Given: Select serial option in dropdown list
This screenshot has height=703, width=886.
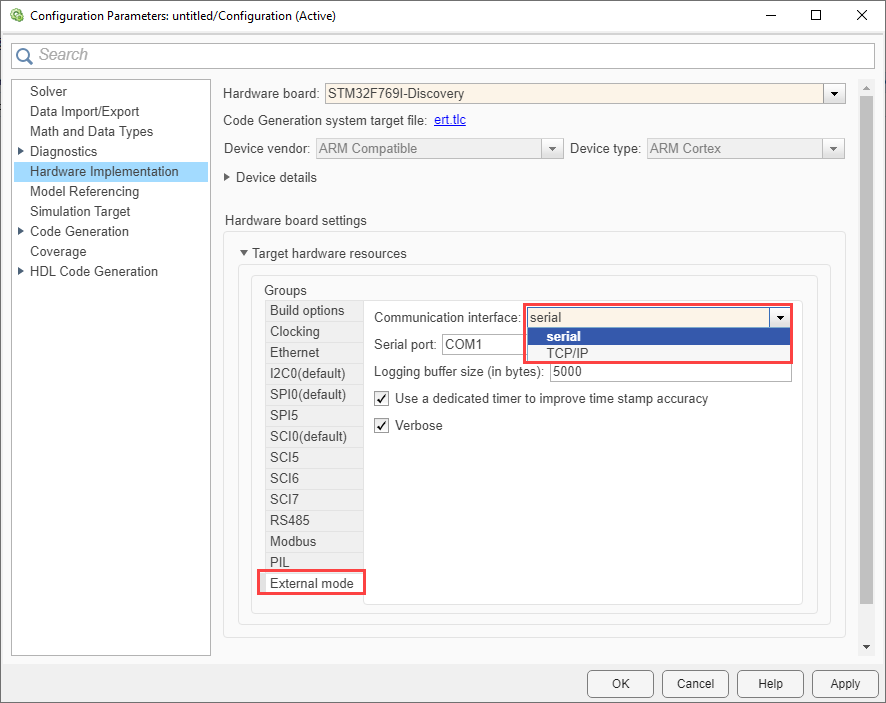Looking at the screenshot, I should pos(564,336).
